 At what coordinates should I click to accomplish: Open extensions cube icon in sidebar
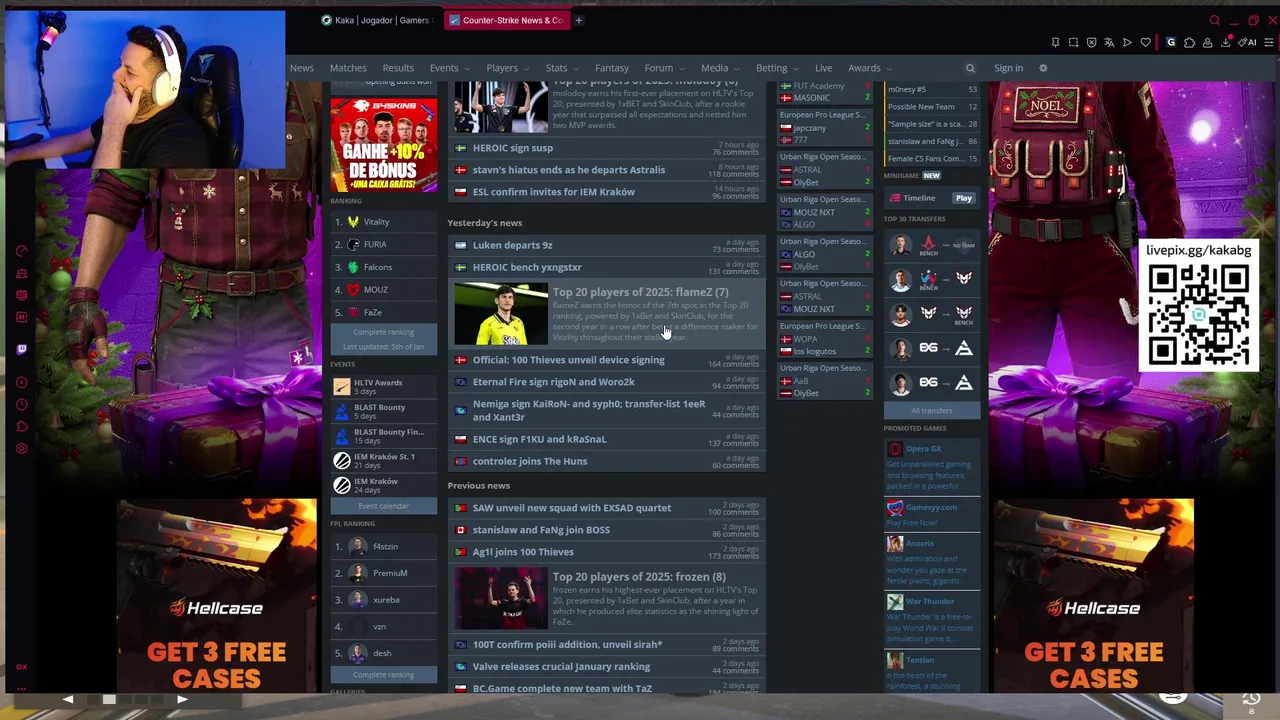[x=22, y=426]
